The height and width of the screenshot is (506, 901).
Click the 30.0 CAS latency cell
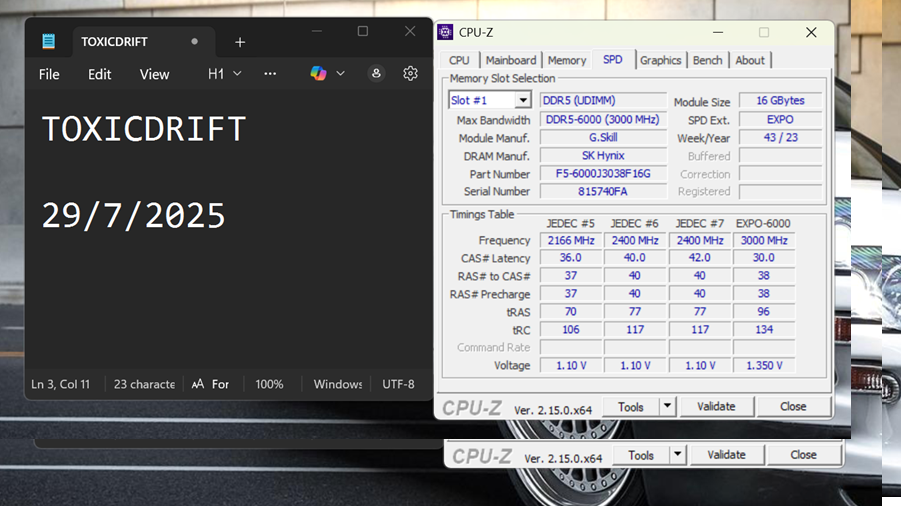(764, 257)
